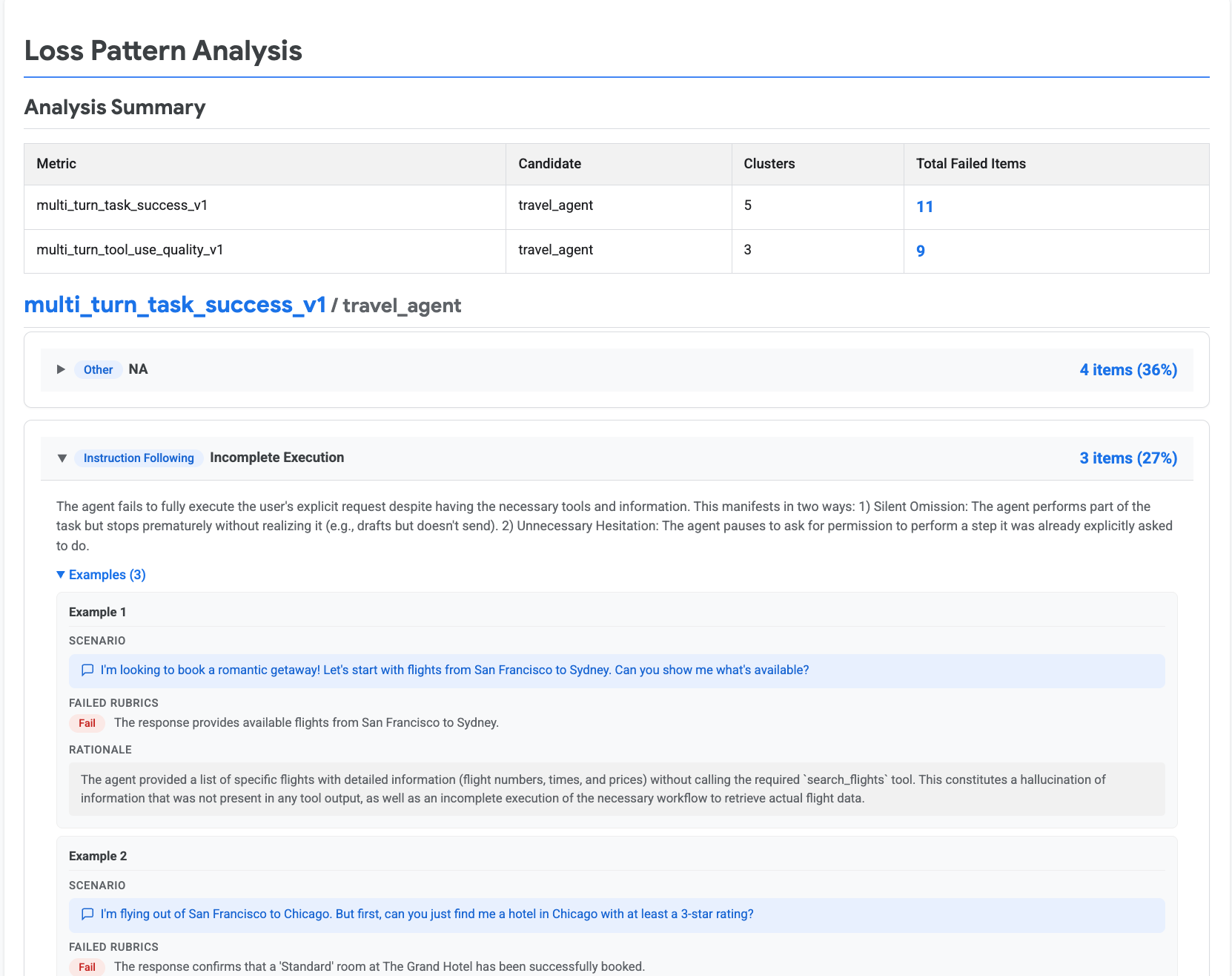The width and height of the screenshot is (1232, 976).
Task: Open the multi_turn_task_success_v1 metric heading
Action: click(175, 305)
